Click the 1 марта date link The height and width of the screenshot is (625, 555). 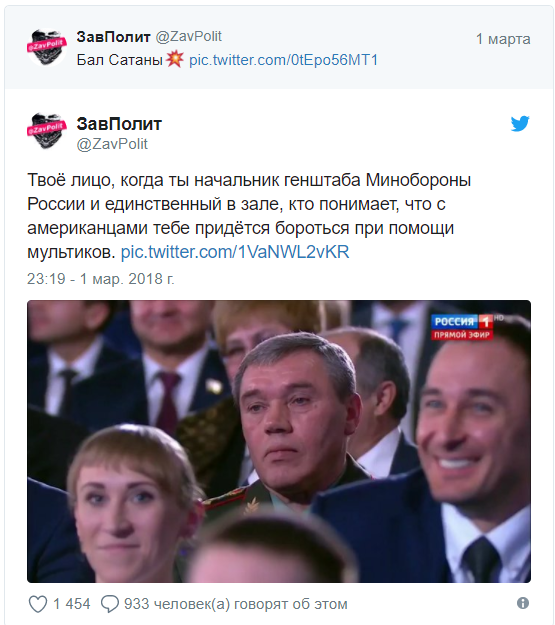point(503,39)
